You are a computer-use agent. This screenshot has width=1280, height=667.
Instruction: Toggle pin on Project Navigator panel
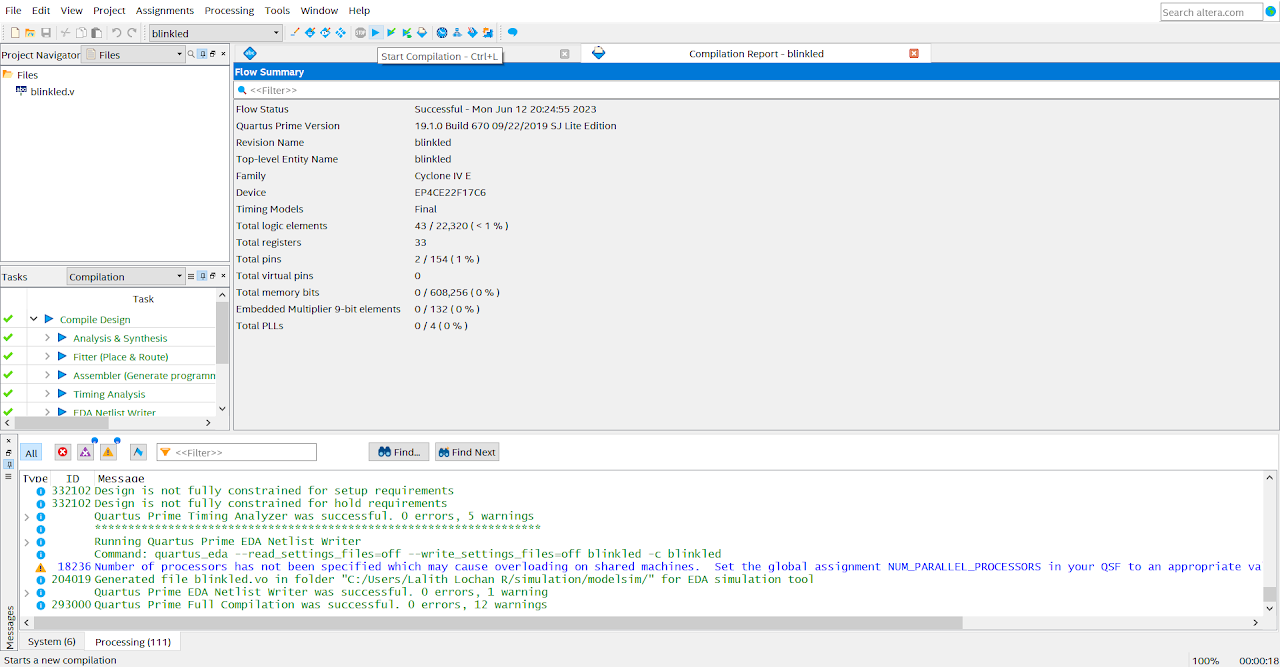point(202,54)
